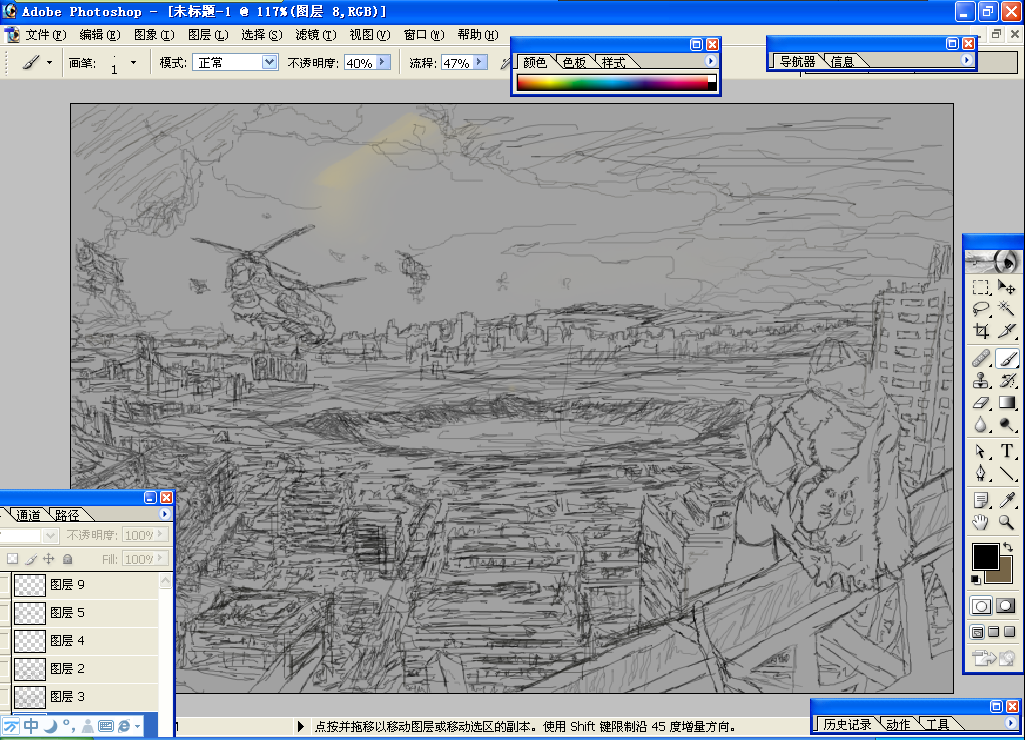Select the Pen tool
Screen dimensions: 1025x740
pos(981,473)
